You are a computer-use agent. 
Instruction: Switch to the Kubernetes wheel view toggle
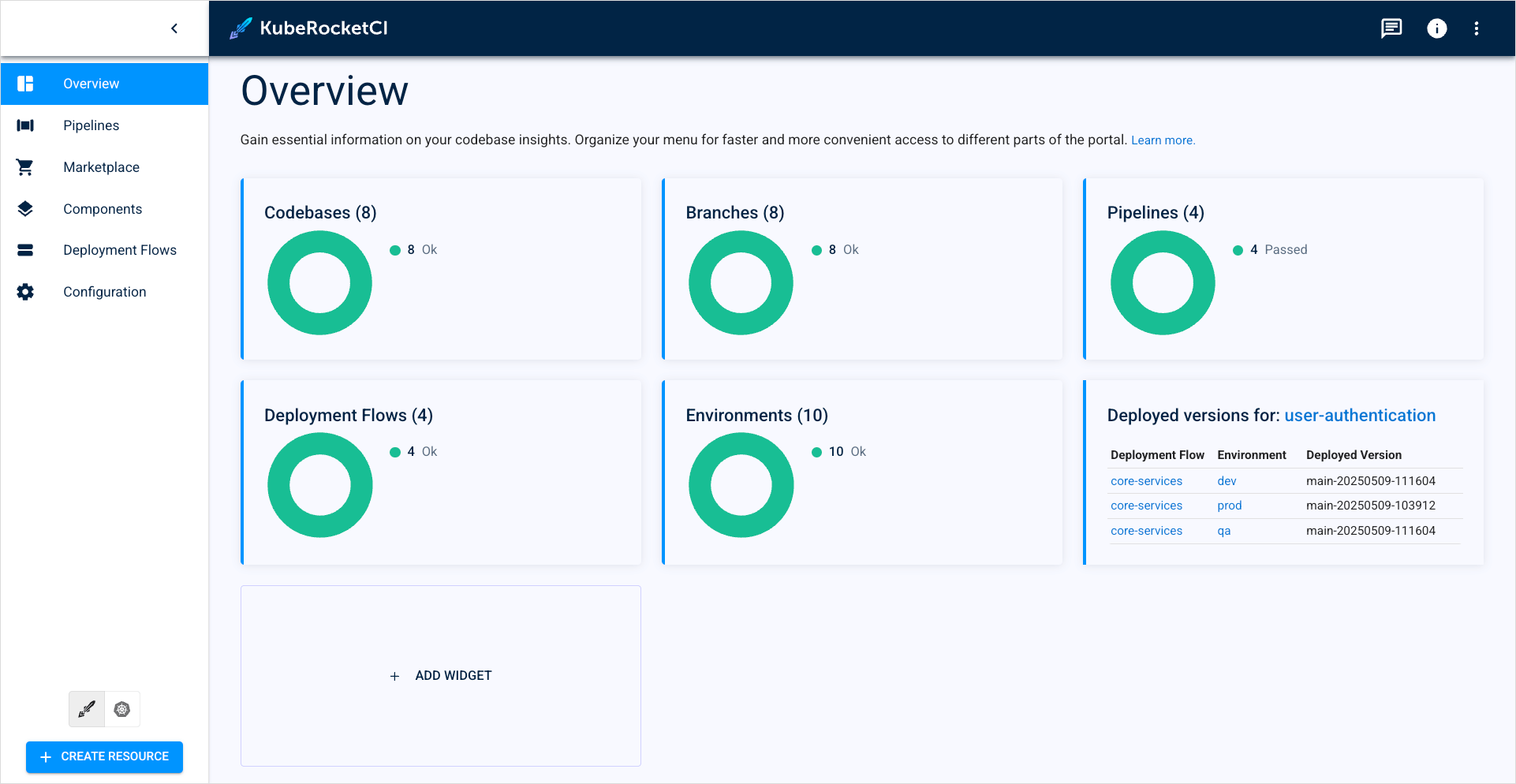(122, 709)
